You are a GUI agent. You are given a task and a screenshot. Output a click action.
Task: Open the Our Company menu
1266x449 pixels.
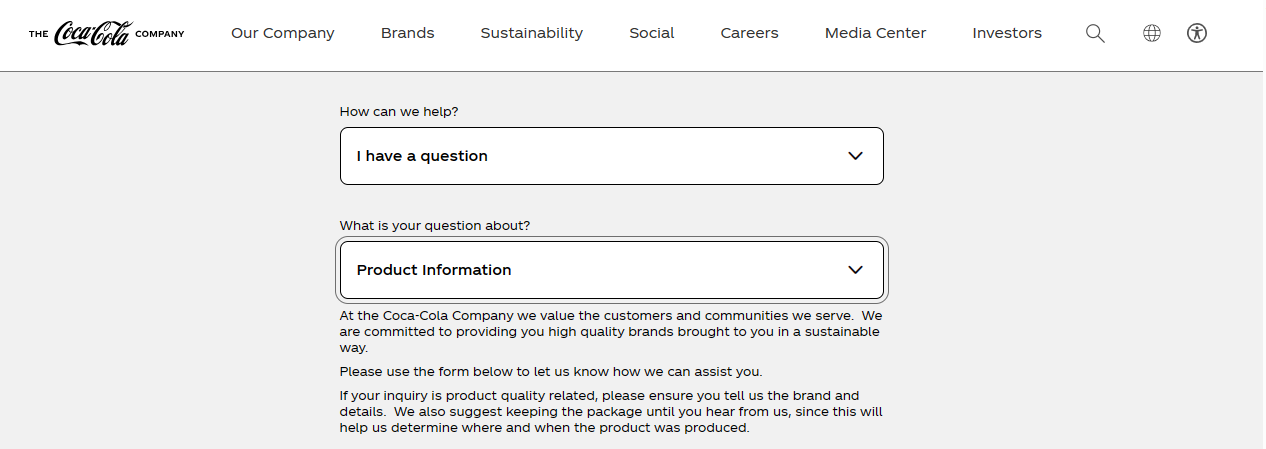tap(282, 33)
